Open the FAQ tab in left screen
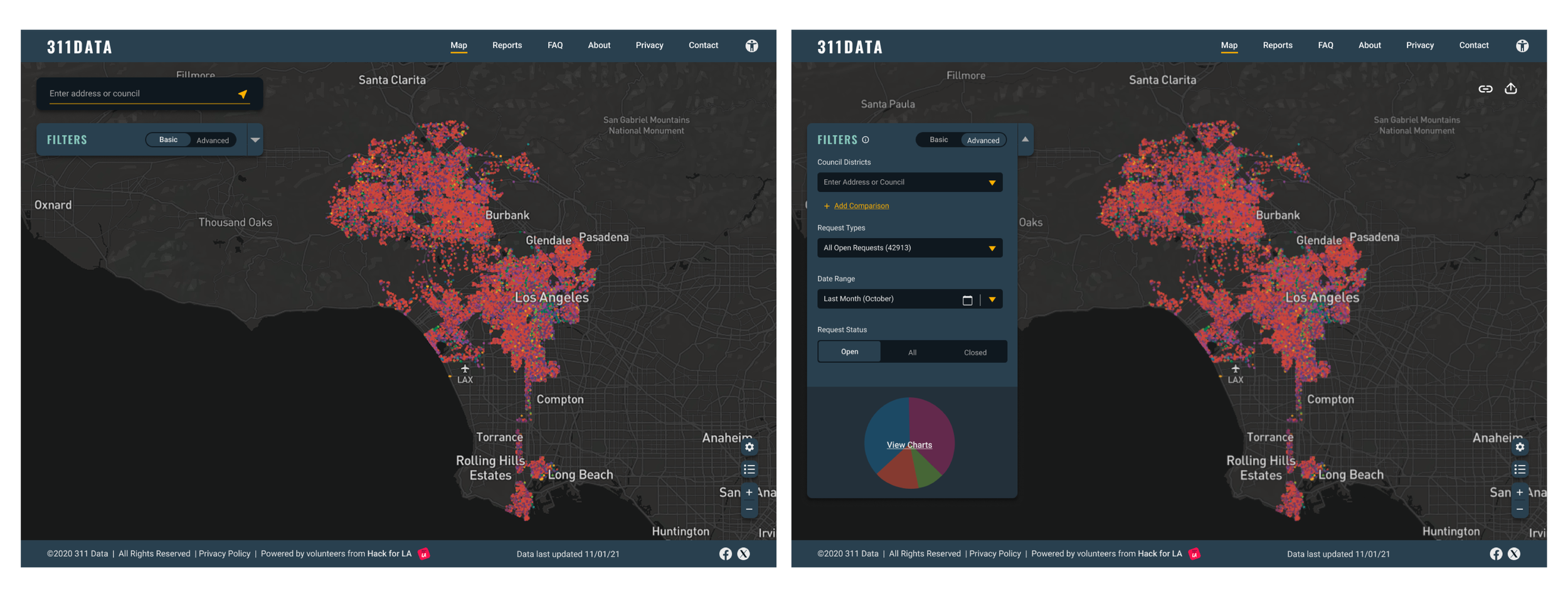The image size is (1568, 595). [x=555, y=45]
